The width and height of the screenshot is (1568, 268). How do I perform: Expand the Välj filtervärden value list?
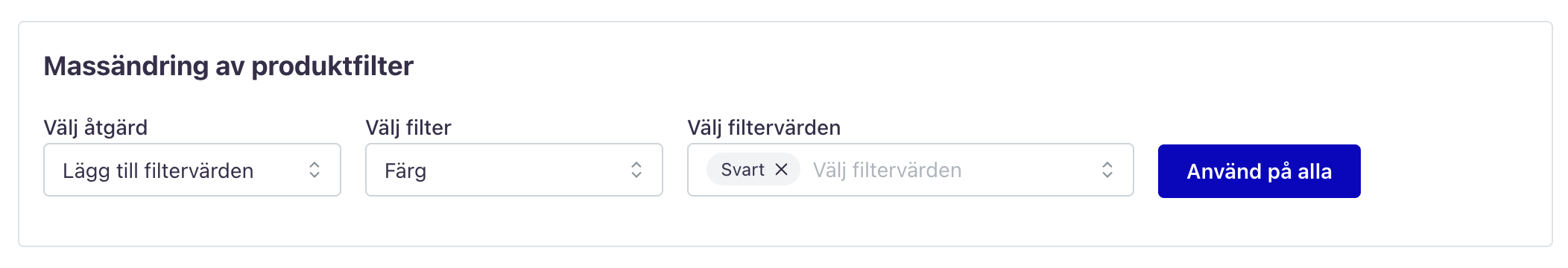pos(911,170)
